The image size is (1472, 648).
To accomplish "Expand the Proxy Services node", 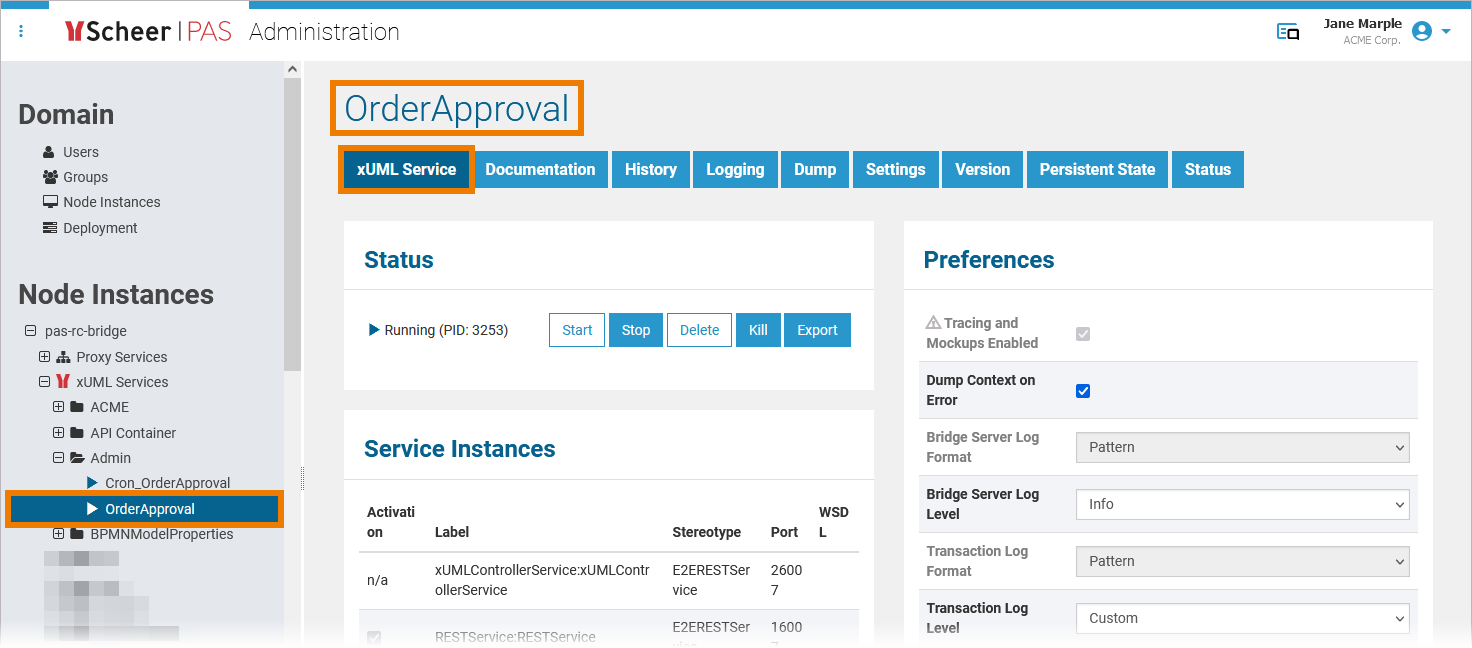I will (44, 357).
